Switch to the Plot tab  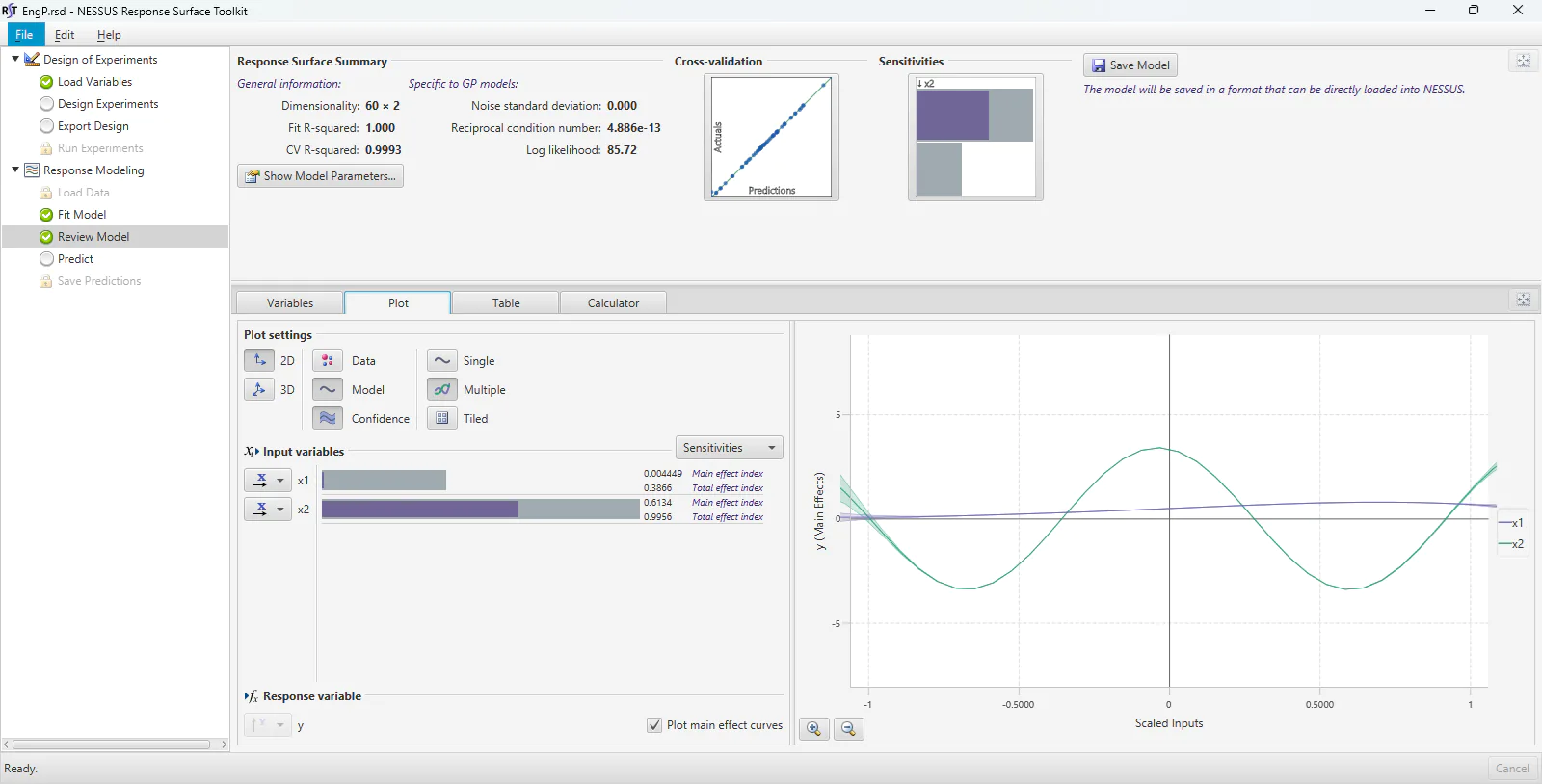[398, 302]
